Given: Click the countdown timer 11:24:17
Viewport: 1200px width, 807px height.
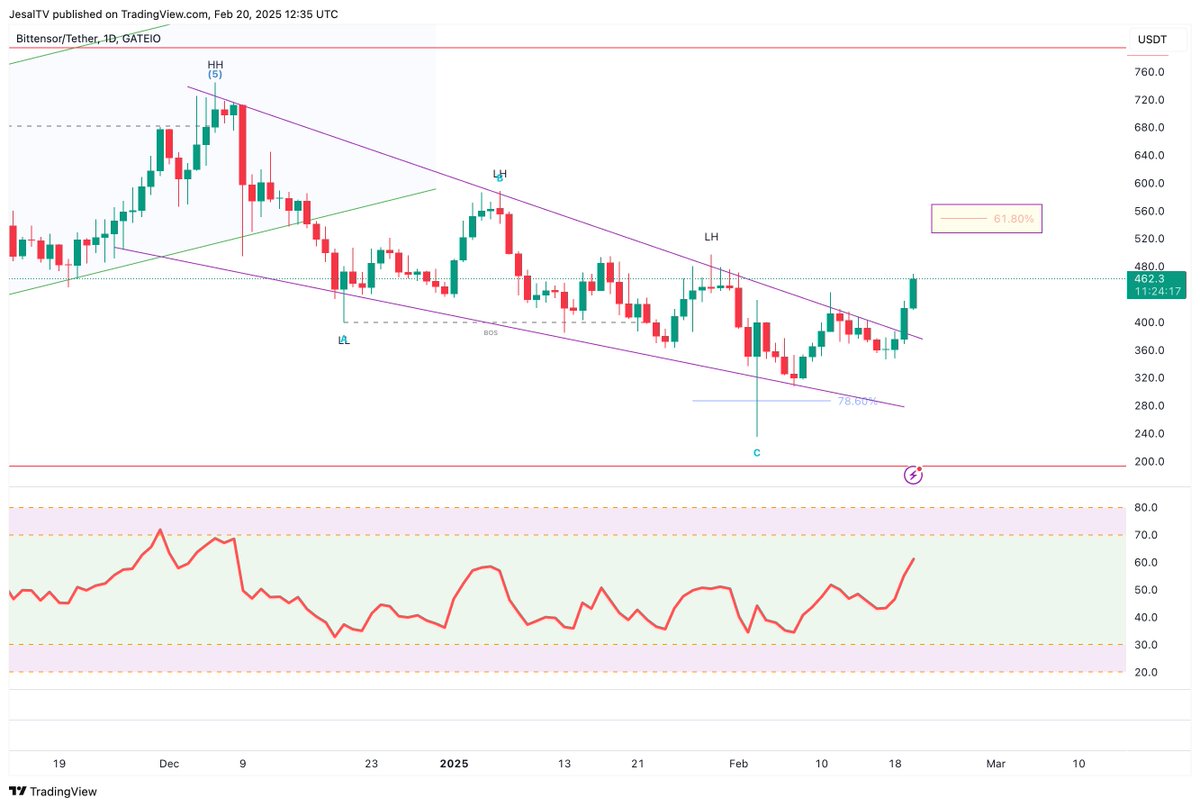Looking at the screenshot, I should tap(1158, 292).
